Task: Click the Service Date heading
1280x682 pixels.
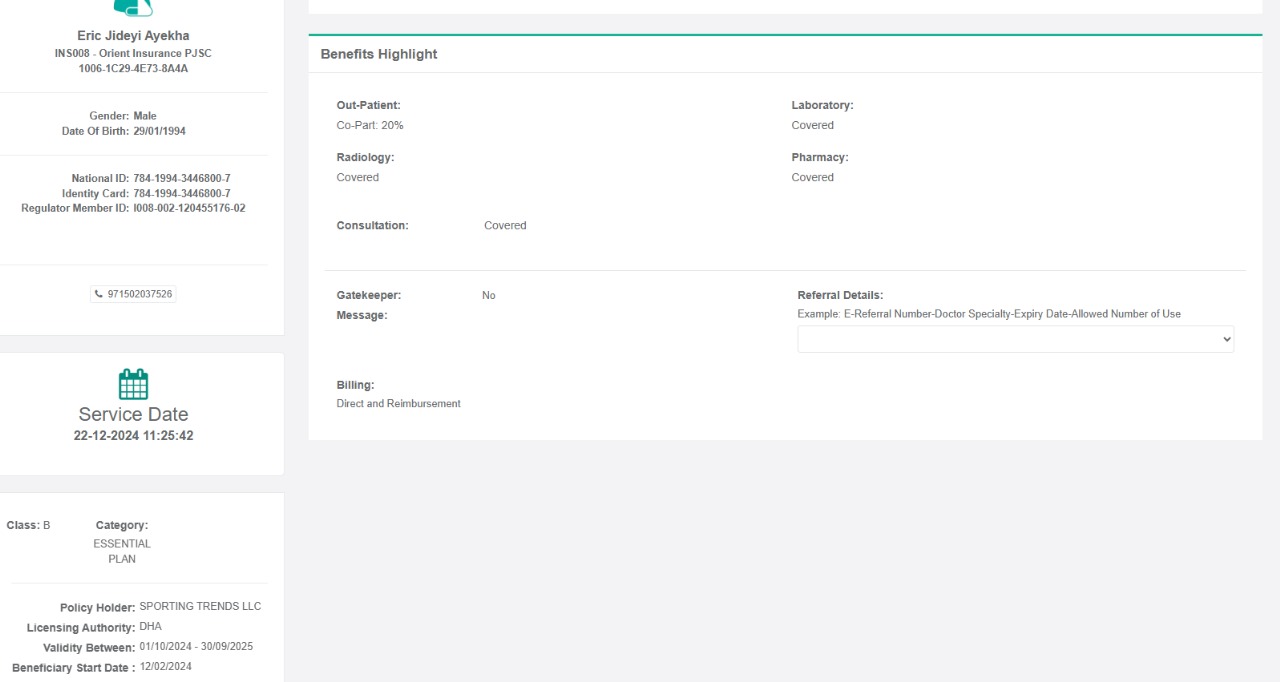Action: [133, 414]
